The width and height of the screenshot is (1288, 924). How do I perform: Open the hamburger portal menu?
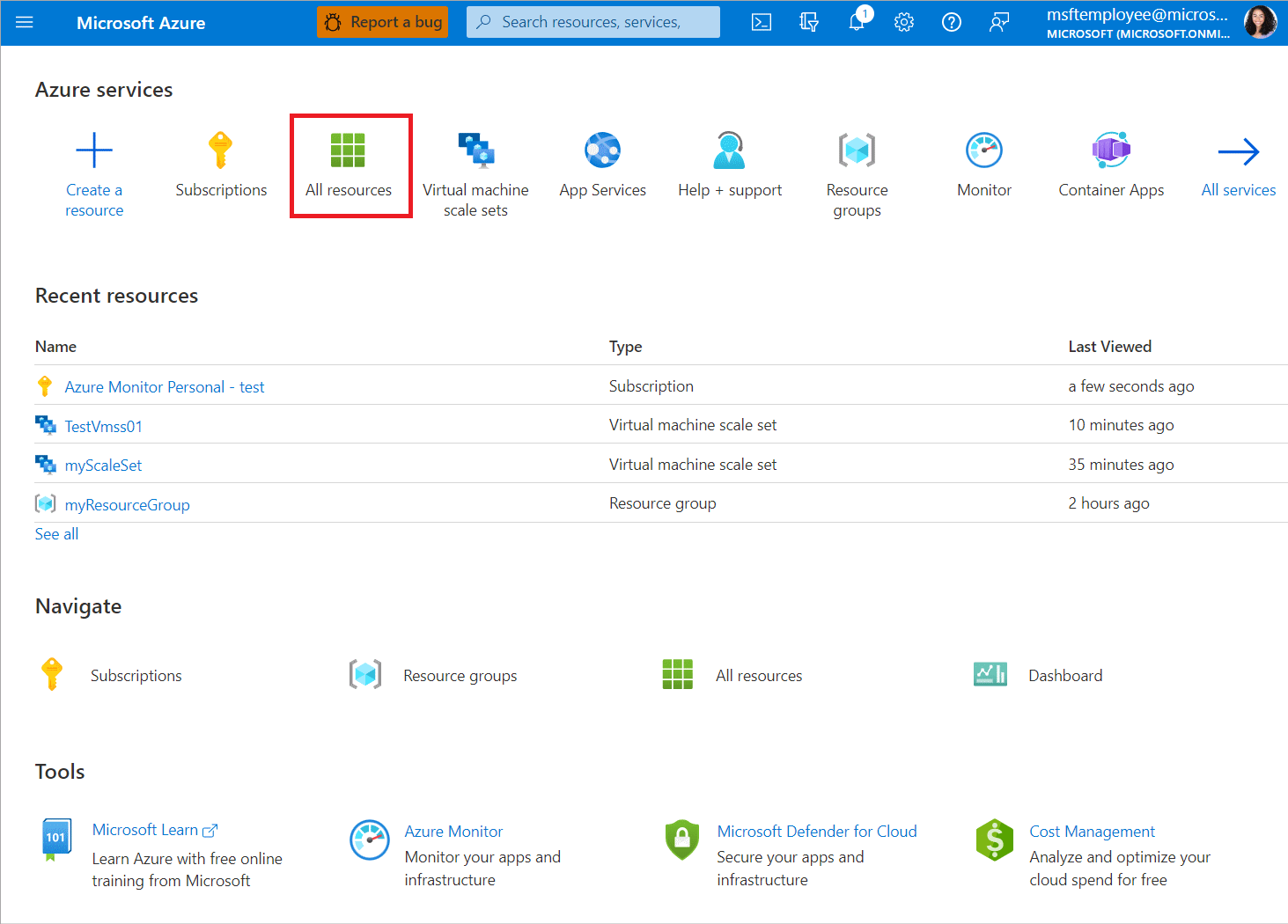[x=25, y=22]
